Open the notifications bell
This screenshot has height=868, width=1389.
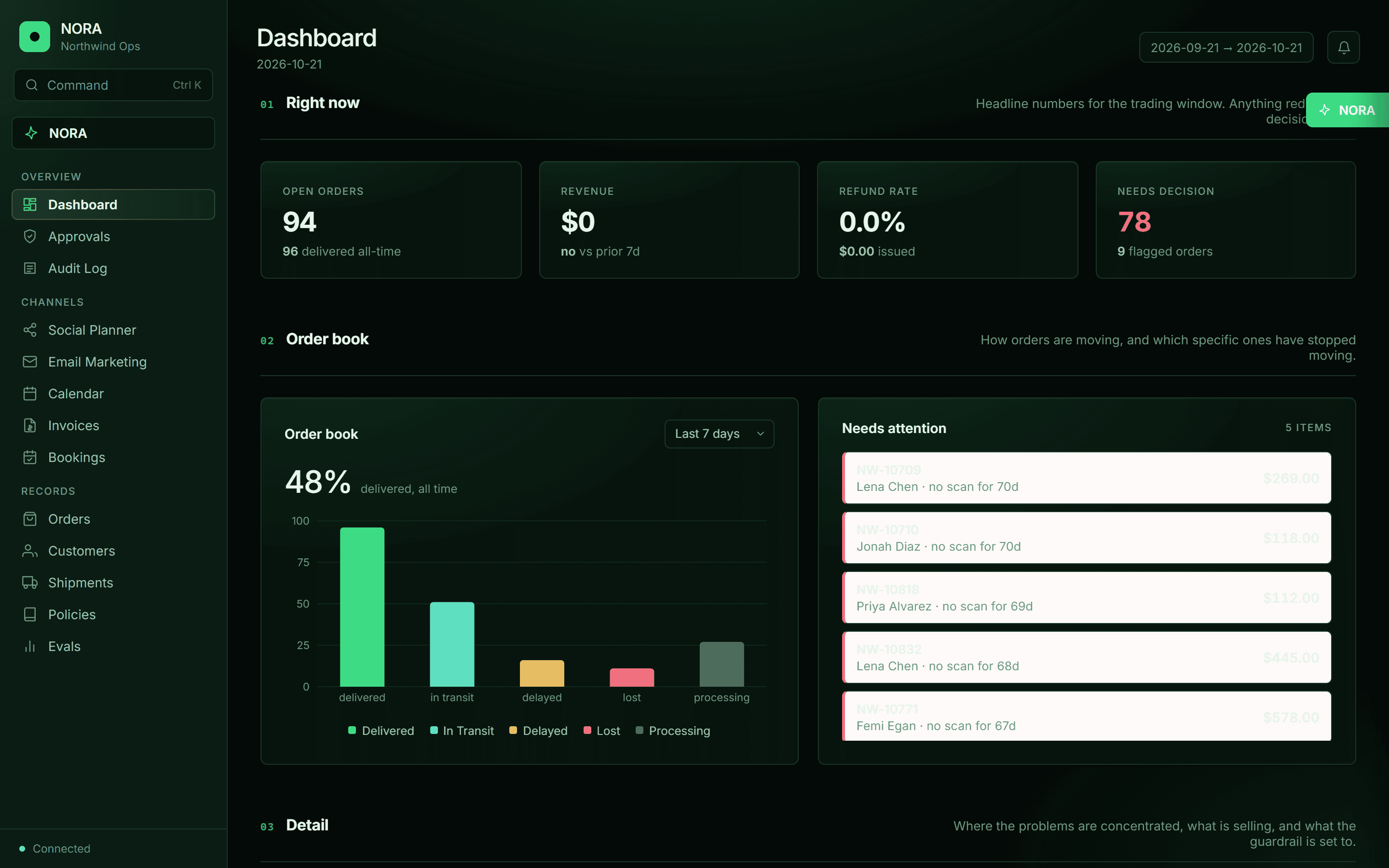coord(1344,47)
